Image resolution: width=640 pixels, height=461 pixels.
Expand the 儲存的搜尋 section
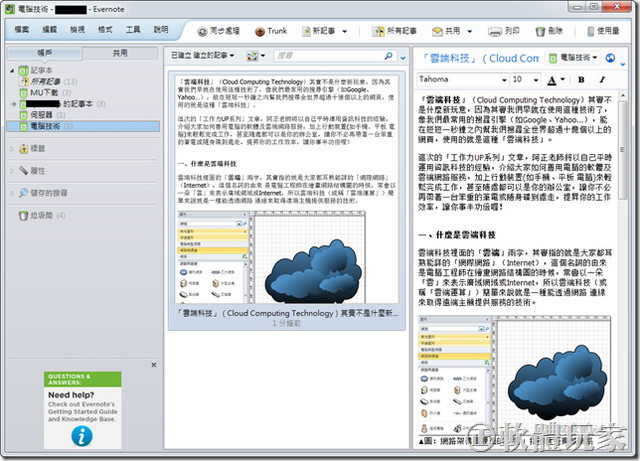click(x=12, y=193)
